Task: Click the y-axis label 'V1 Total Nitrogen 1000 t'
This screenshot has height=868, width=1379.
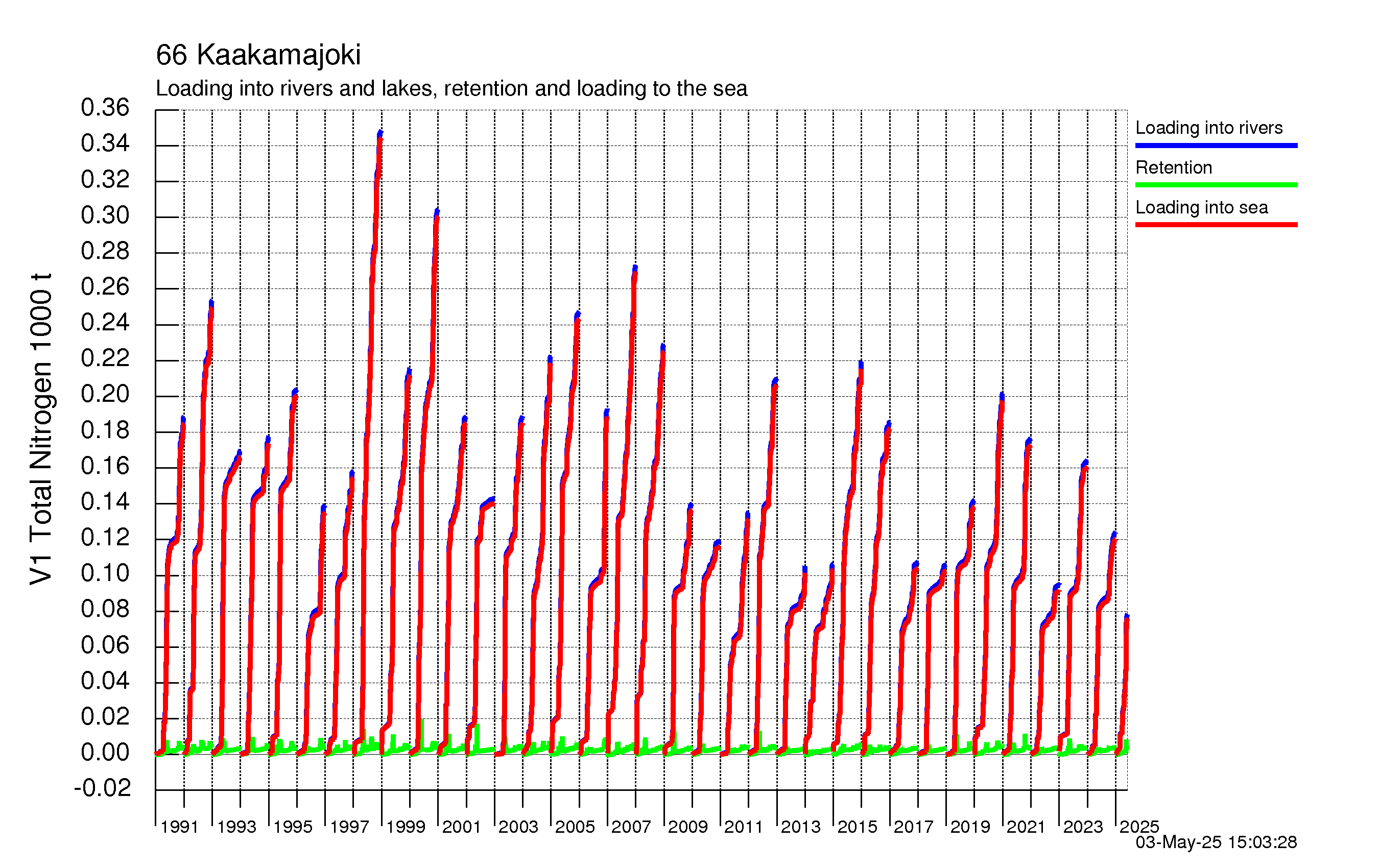Action: [41, 429]
